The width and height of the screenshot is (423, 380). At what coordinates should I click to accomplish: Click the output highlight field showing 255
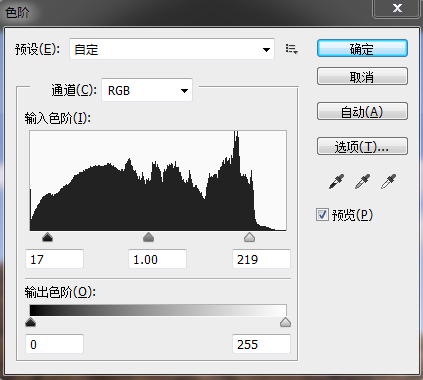click(261, 344)
